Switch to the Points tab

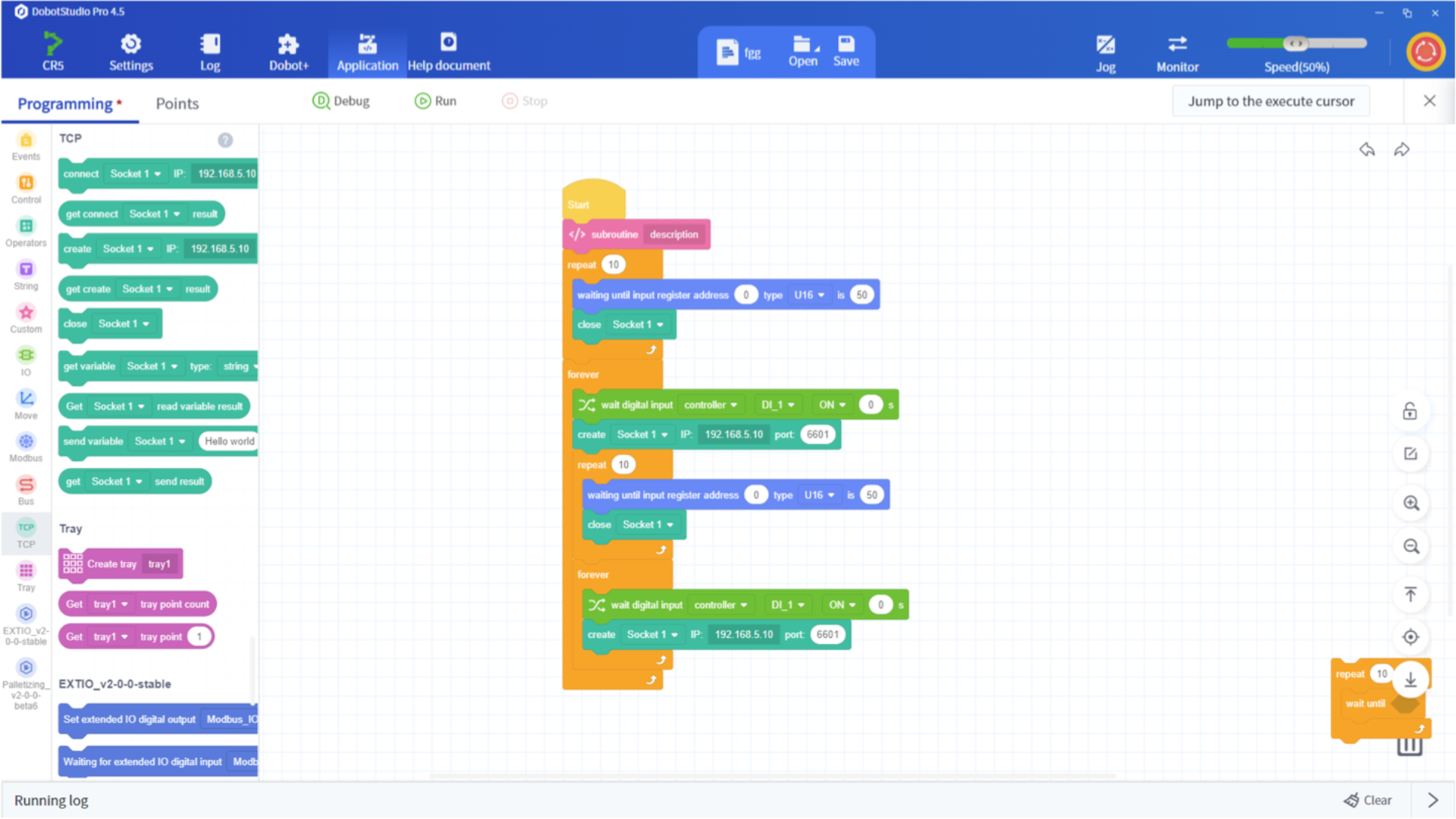click(177, 103)
